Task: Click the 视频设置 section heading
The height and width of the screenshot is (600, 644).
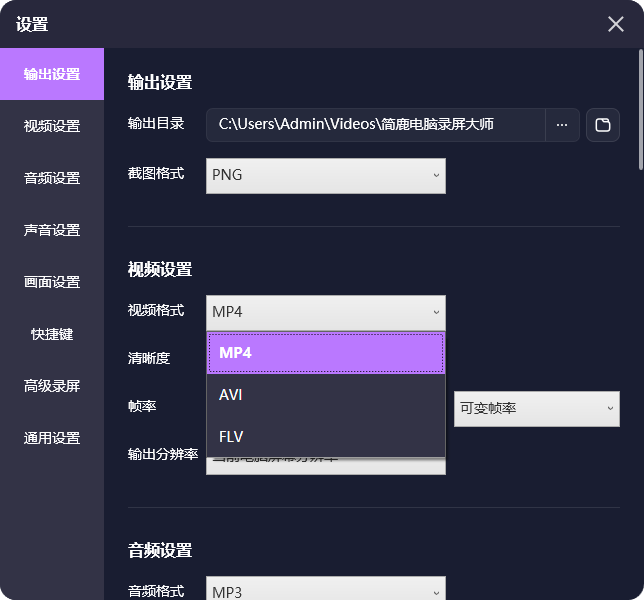Action: pos(160,269)
